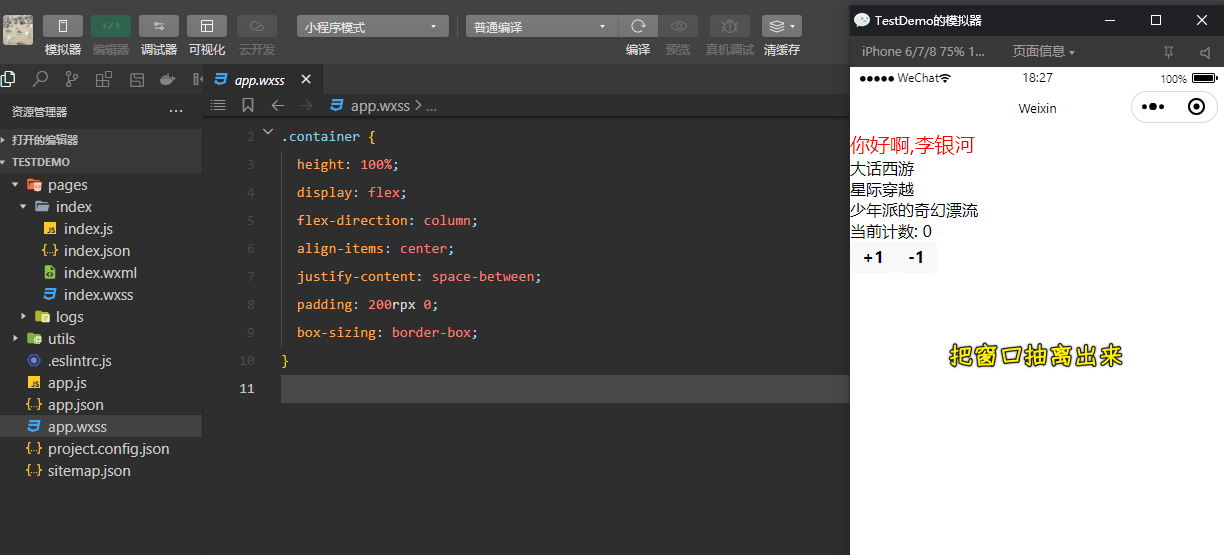1224x555 pixels.
Task: Open the 云开发 cloud development button
Action: click(257, 26)
